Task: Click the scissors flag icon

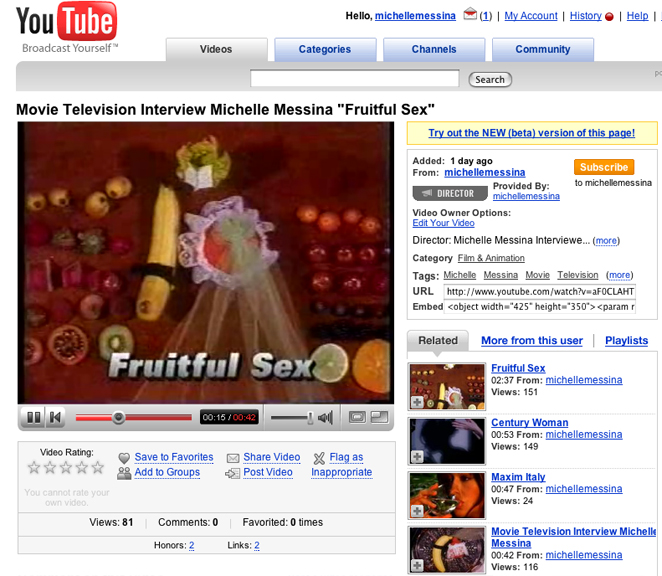Action: [320, 458]
